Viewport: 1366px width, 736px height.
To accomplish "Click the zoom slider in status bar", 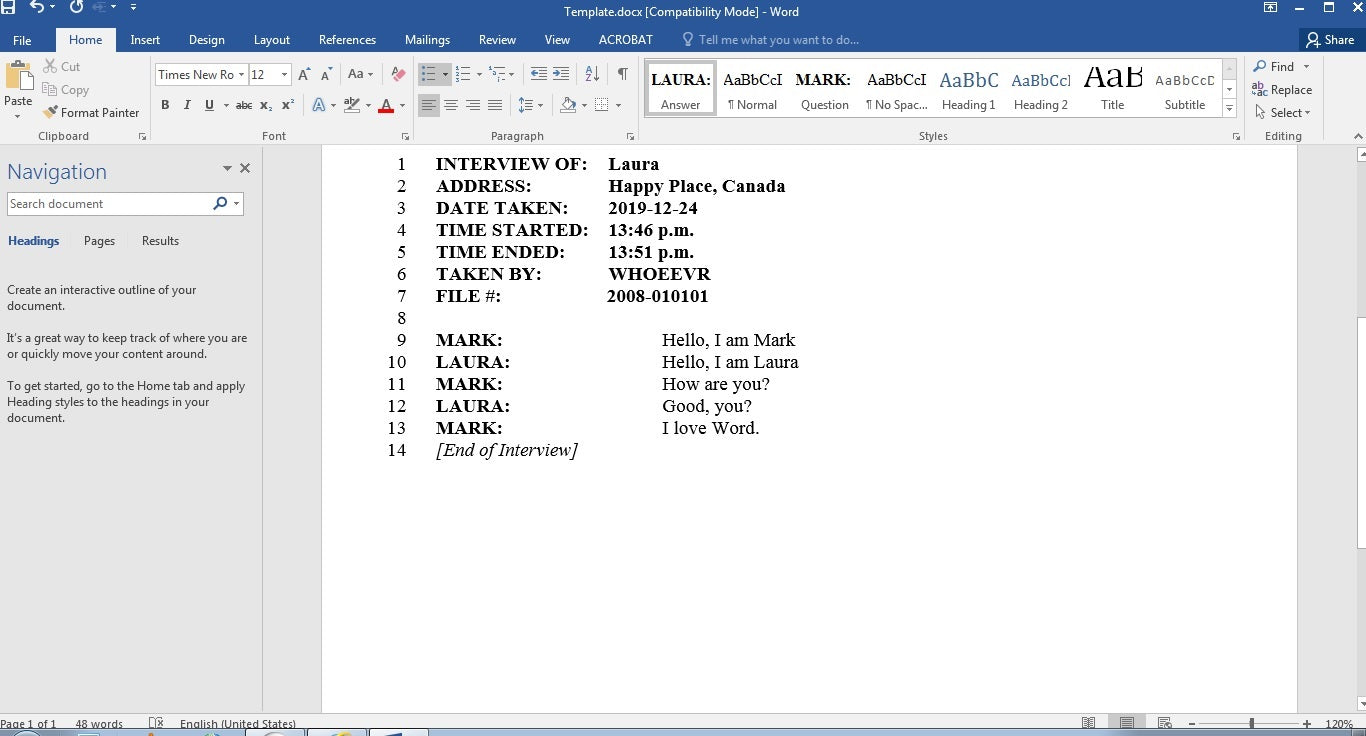I will coord(1251,723).
